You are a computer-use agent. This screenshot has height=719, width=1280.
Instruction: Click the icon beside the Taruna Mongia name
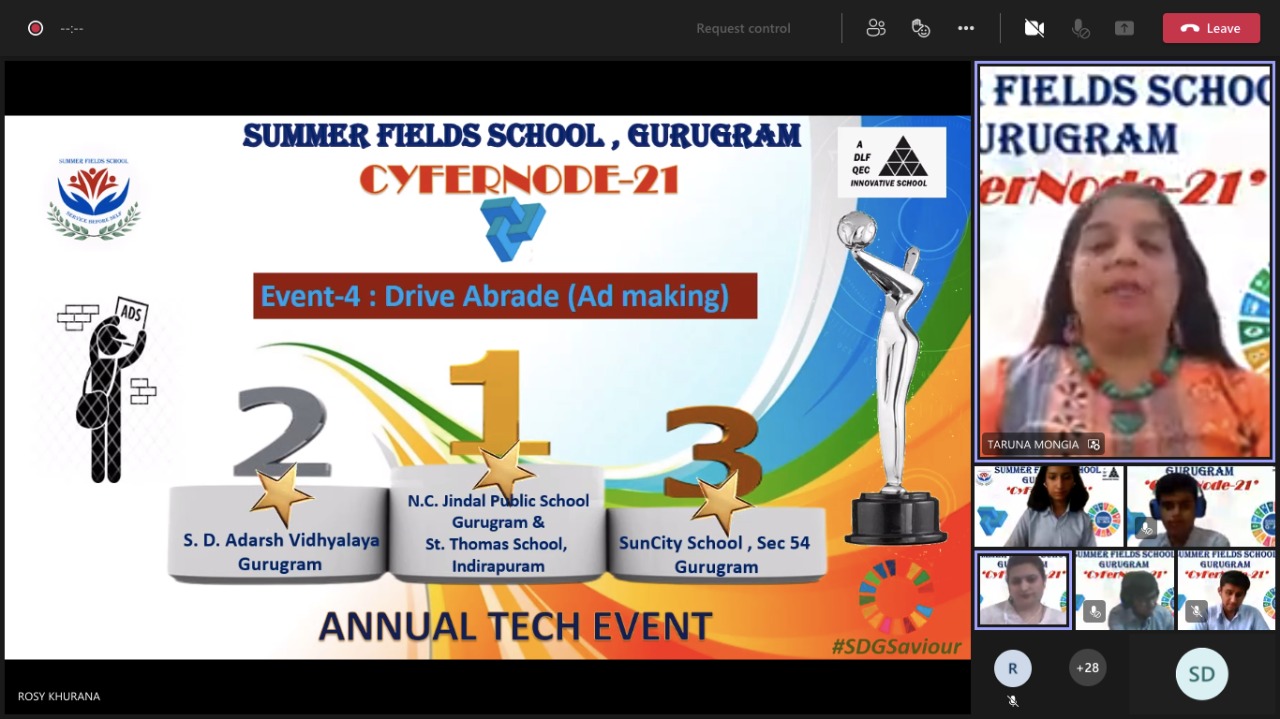(1094, 444)
